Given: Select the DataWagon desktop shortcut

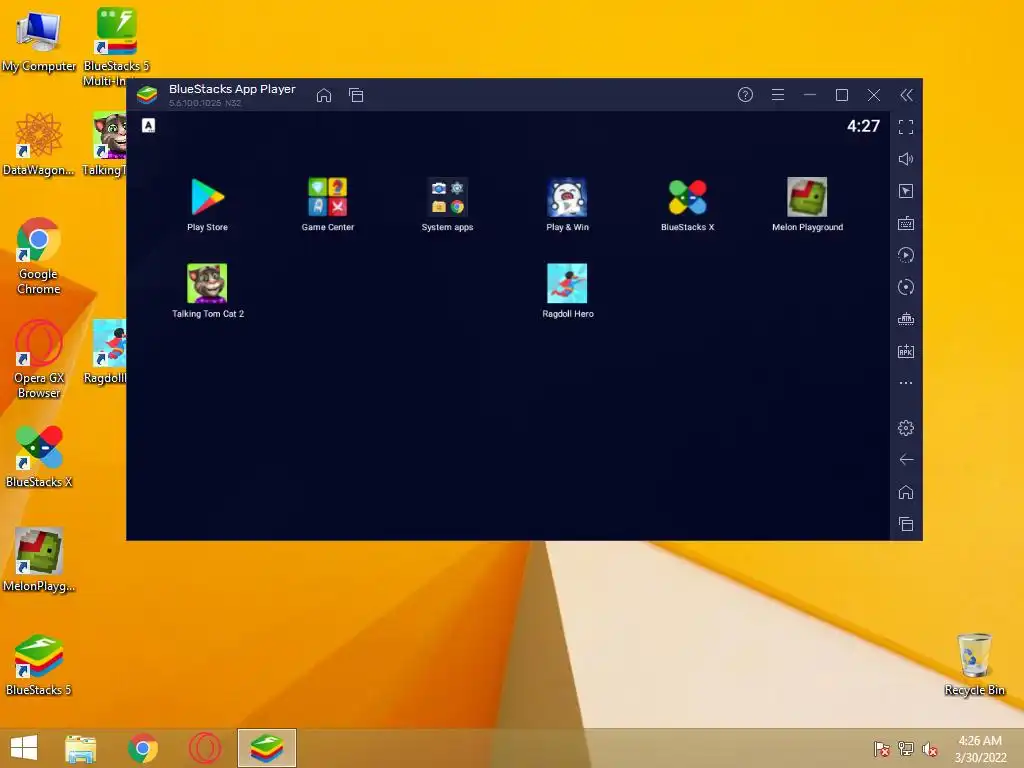Looking at the screenshot, I should pyautogui.click(x=39, y=144).
